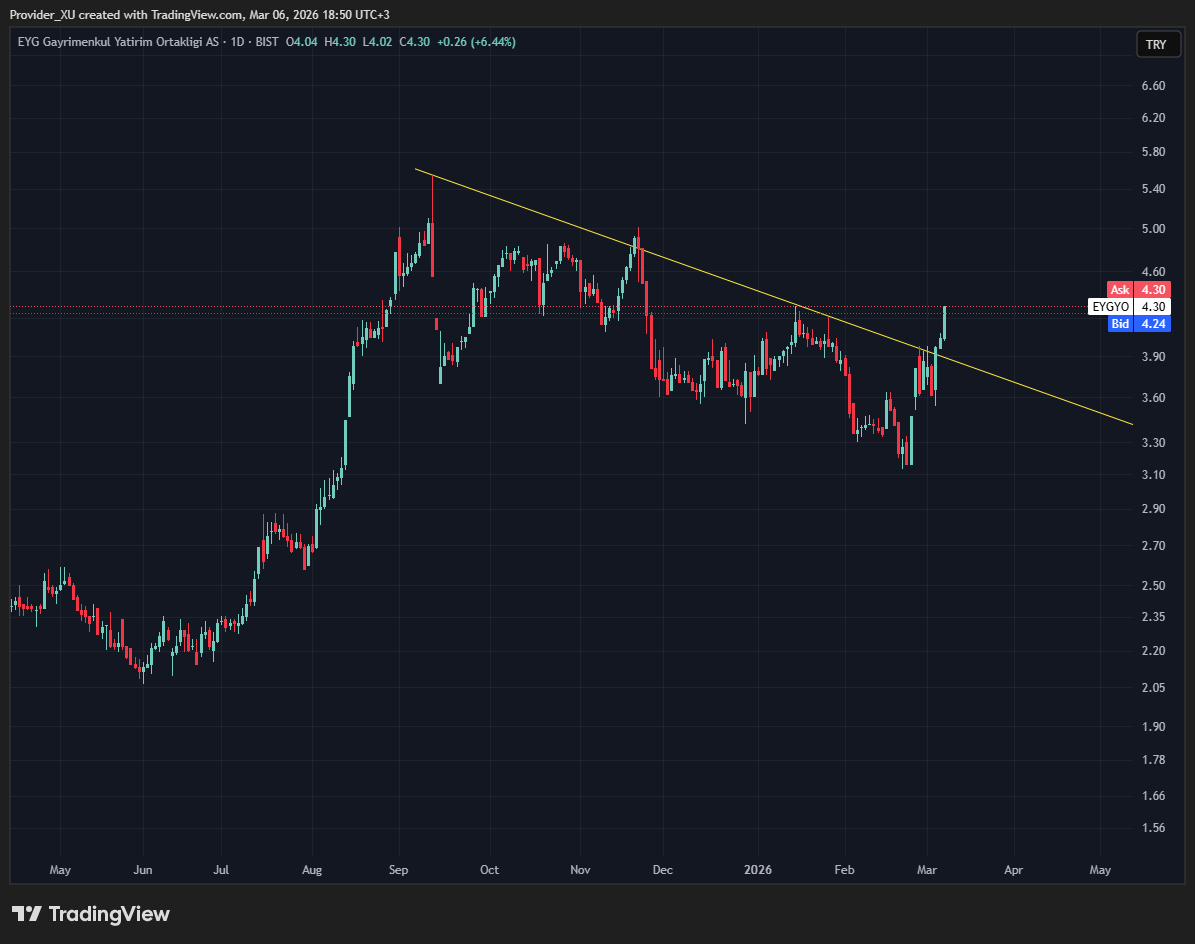Click the first May label on time axis
1195x944 pixels.
pos(59,869)
